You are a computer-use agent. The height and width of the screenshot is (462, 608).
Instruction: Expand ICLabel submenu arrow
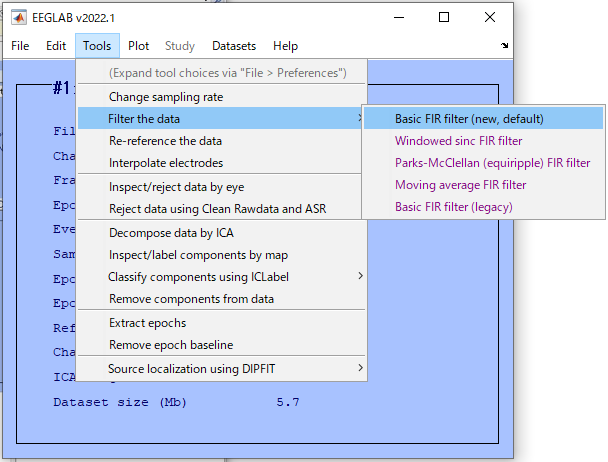[360, 276]
